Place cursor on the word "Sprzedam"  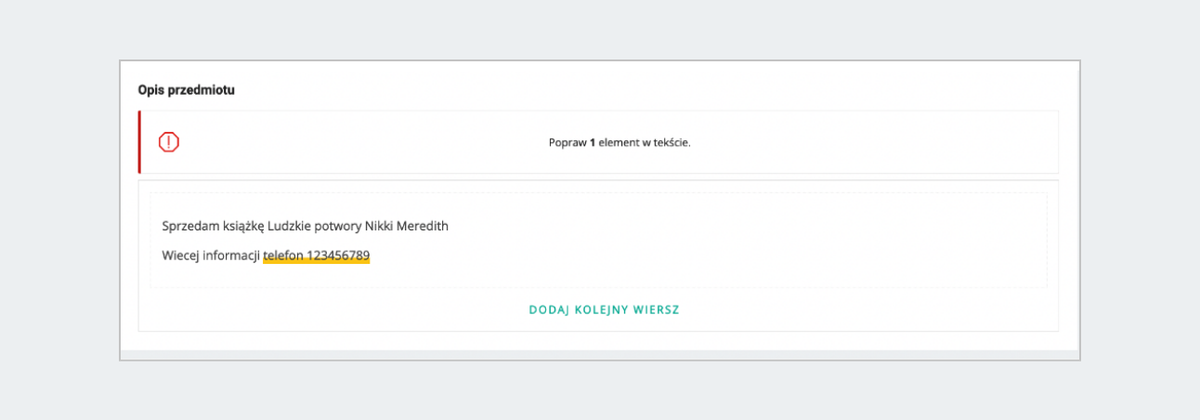187,226
